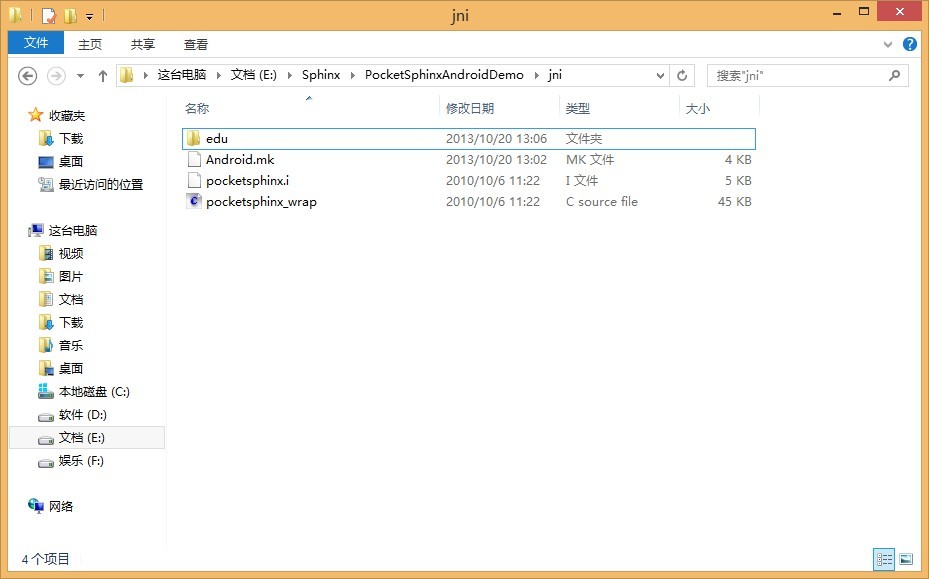Switch to the 主页 (Home) ribbon tab
Viewport: 929px width, 579px height.
click(90, 44)
